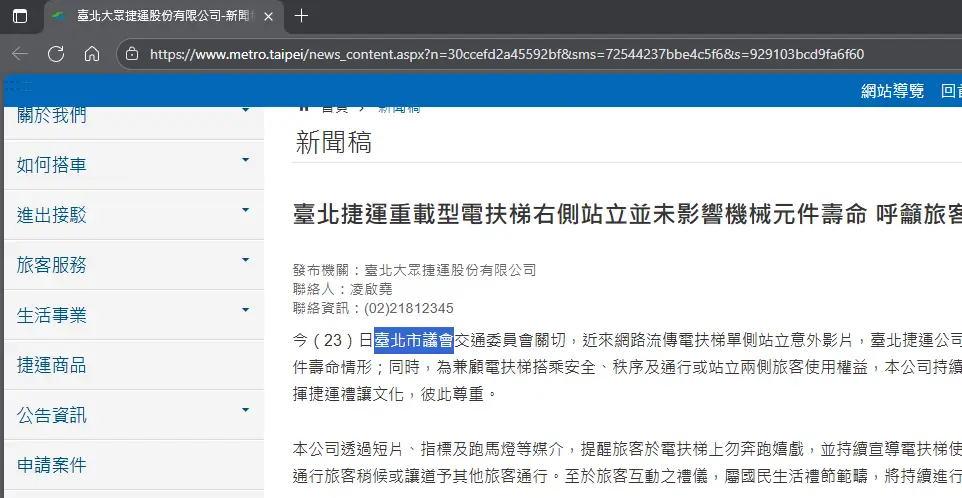This screenshot has height=498, width=962.
Task: Go to browser home page
Action: (92, 54)
